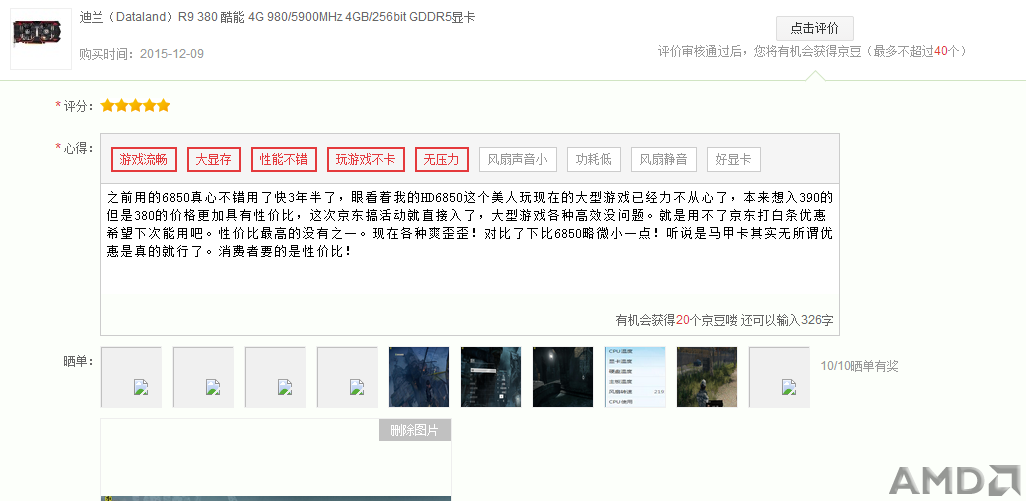Open the dark corridor game screenshot thumbnail
Image resolution: width=1026 pixels, height=501 pixels.
click(563, 377)
